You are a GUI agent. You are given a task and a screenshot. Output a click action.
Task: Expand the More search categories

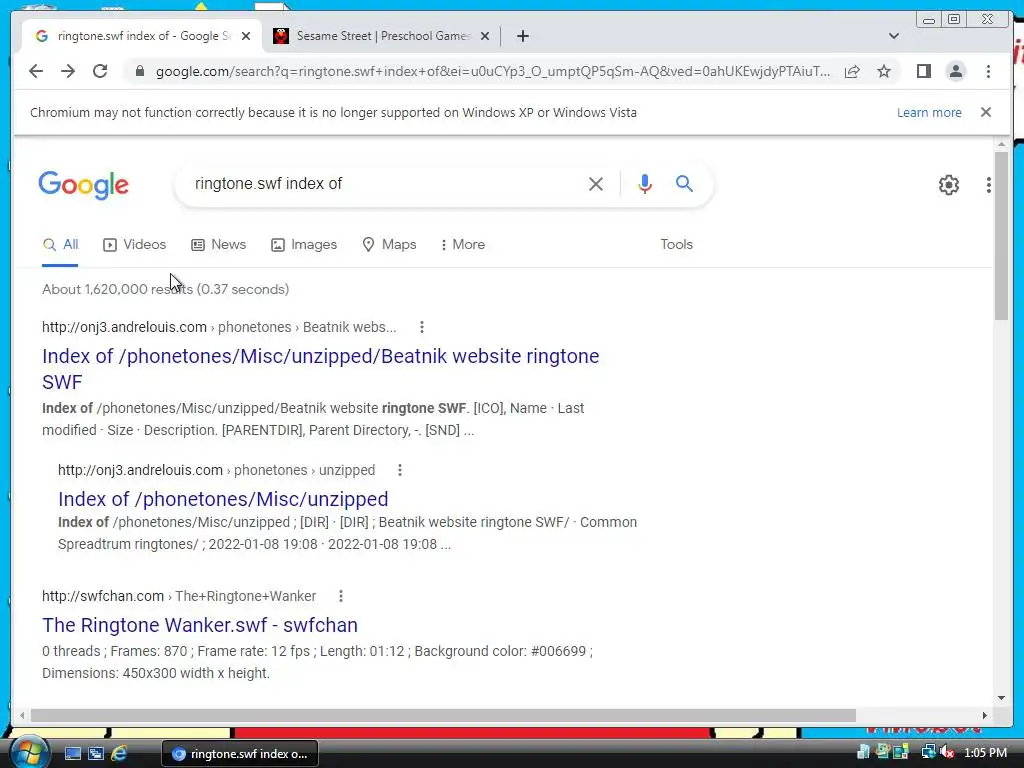[x=462, y=245]
